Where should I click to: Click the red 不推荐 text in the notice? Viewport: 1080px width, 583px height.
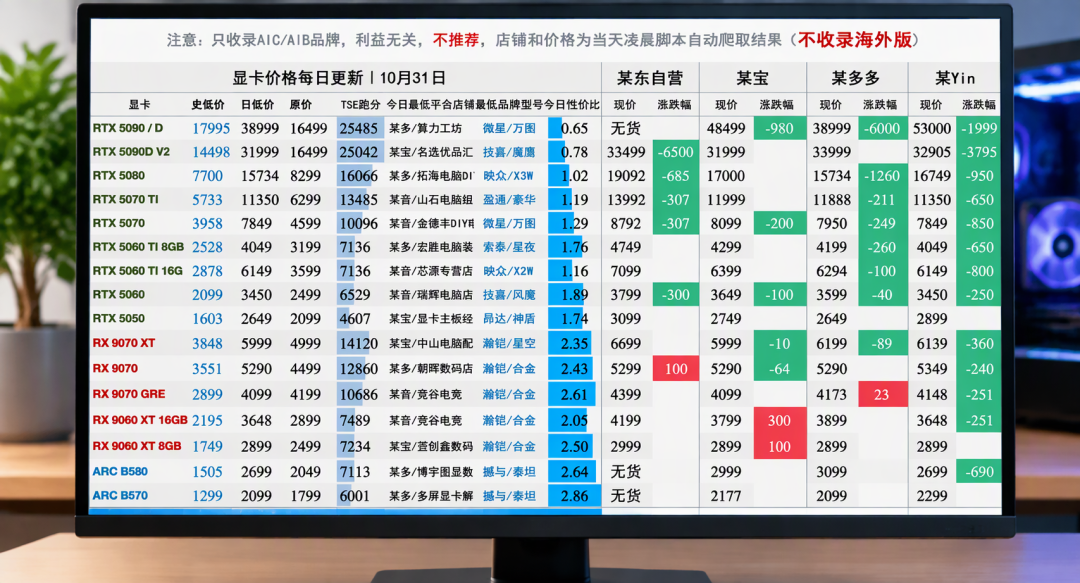pos(455,40)
